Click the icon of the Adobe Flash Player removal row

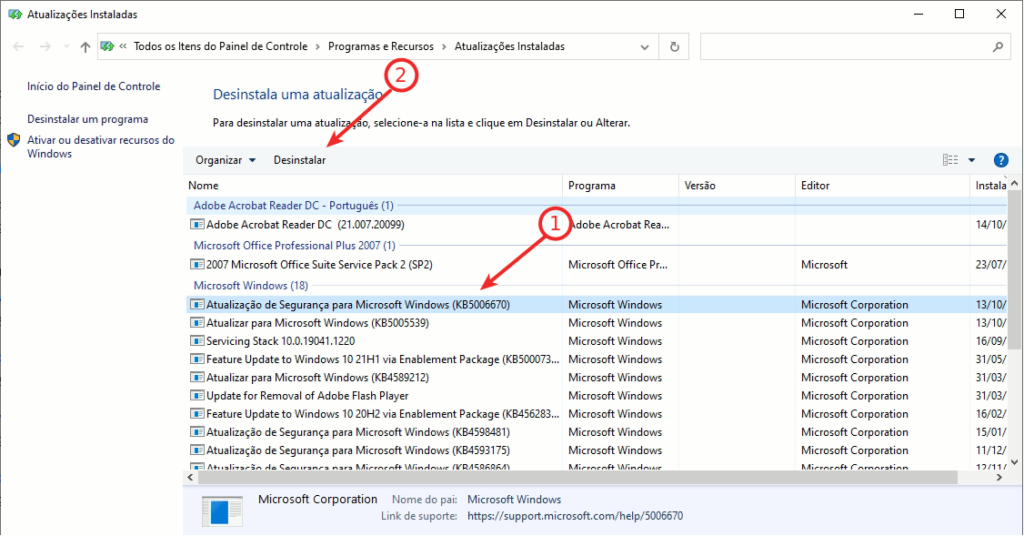pos(197,396)
